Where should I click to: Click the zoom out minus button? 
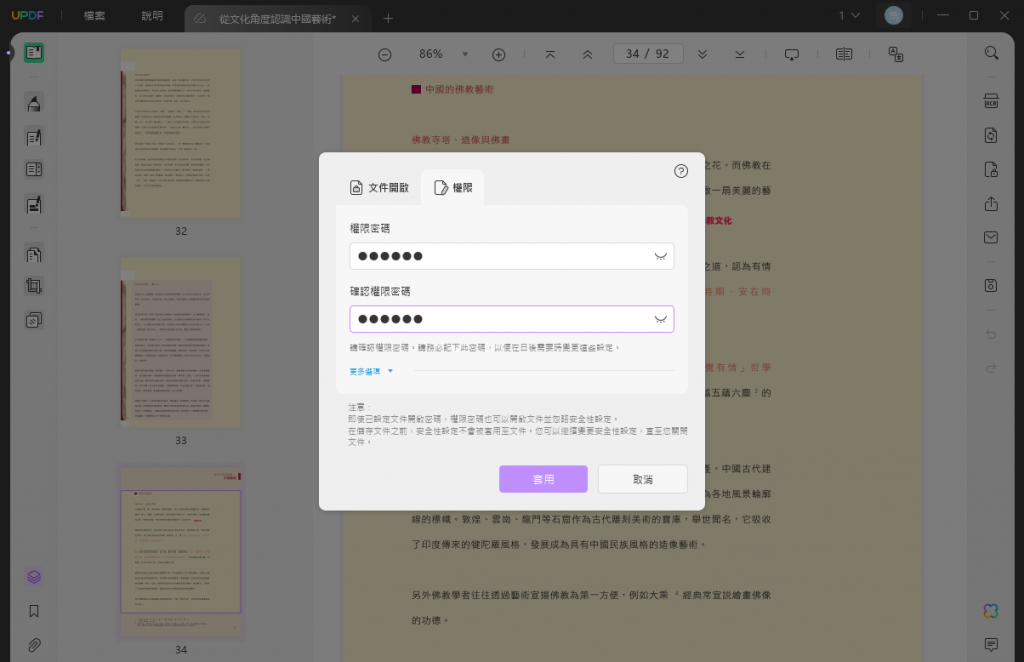point(385,55)
